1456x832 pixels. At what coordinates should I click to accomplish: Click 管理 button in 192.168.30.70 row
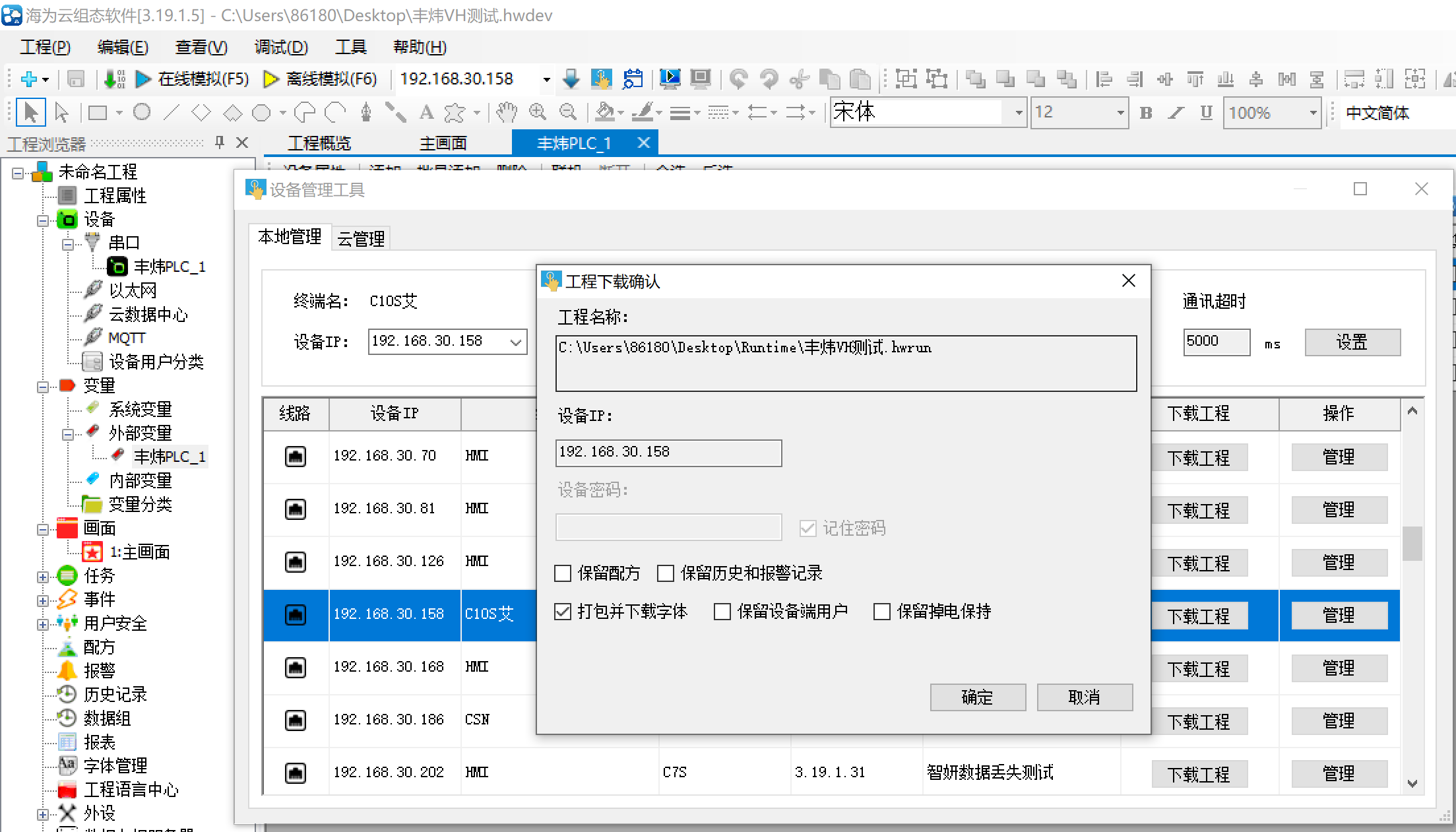1339,457
